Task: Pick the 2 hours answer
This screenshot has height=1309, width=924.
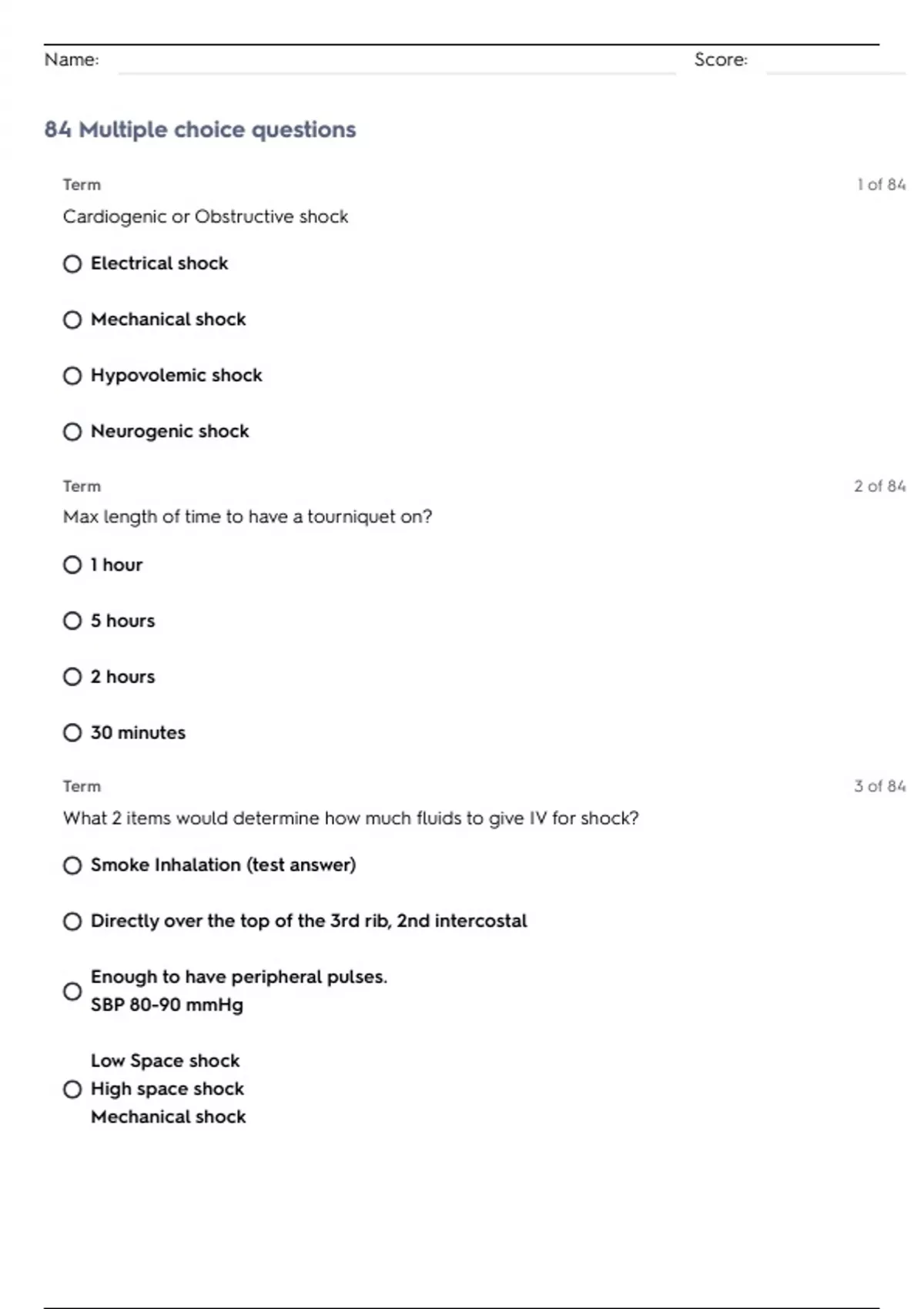Action: pyautogui.click(x=72, y=677)
